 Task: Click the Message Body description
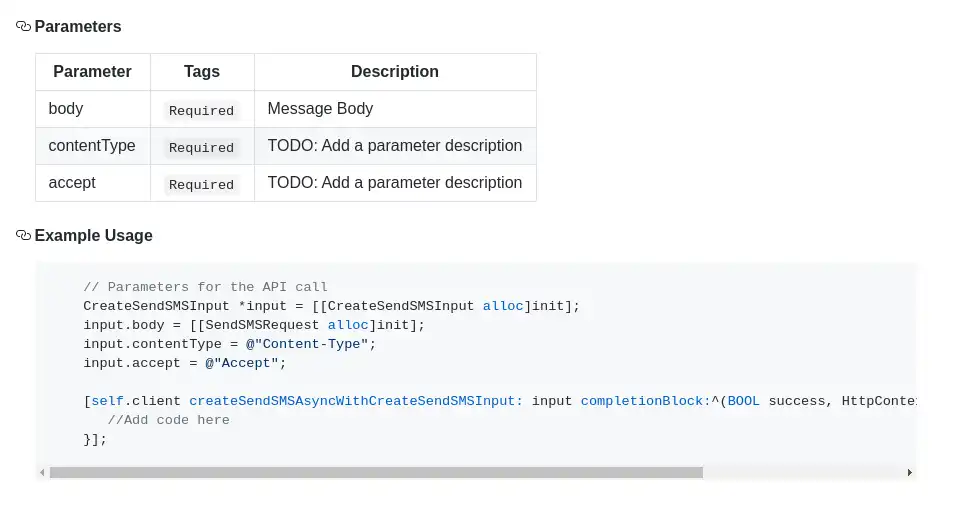(320, 109)
